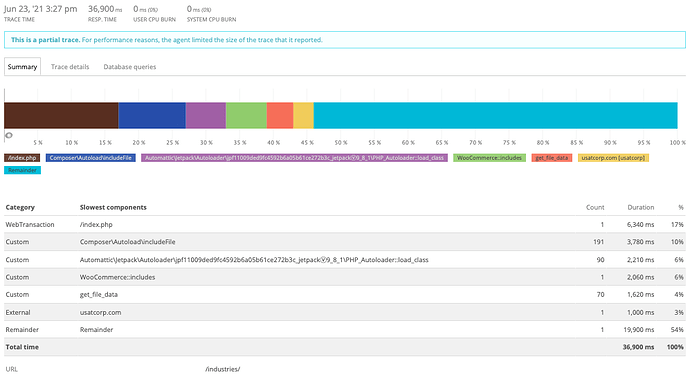Open the Trace details tab
Viewport: 690px width, 377px height.
70,67
